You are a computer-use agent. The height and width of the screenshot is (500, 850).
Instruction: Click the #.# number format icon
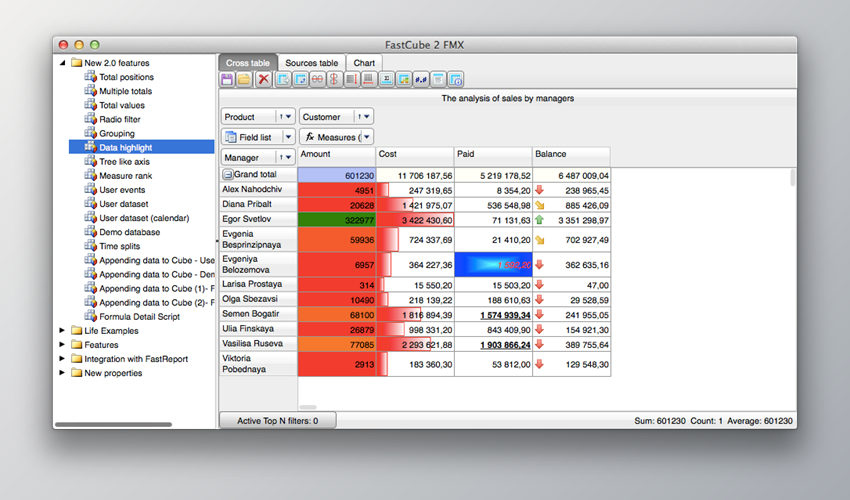tap(421, 80)
